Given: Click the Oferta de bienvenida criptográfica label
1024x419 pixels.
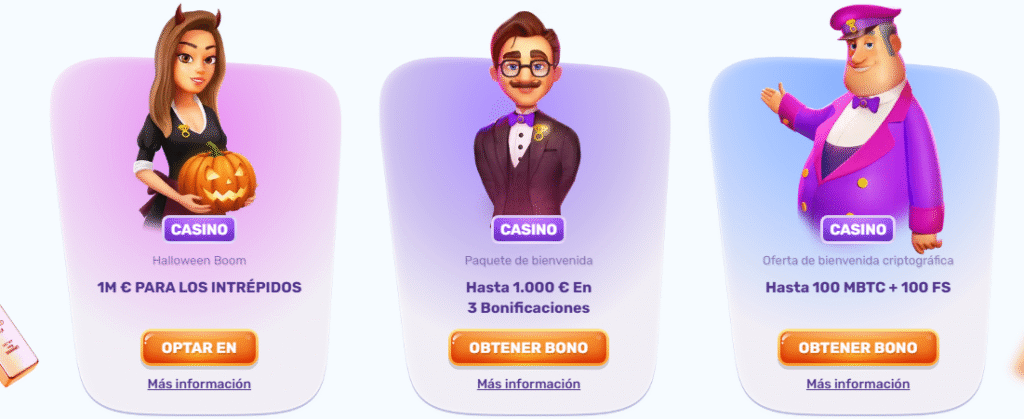Looking at the screenshot, I should click(x=857, y=261).
